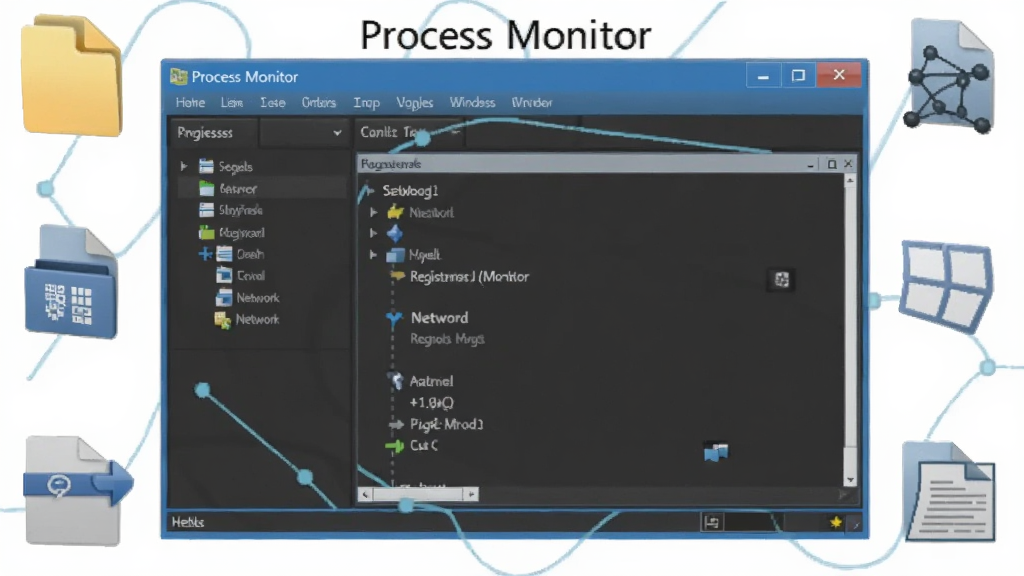1024x576 pixels.
Task: Select the grey arrow icon of "Pigit Mrod3"
Action: 396,424
